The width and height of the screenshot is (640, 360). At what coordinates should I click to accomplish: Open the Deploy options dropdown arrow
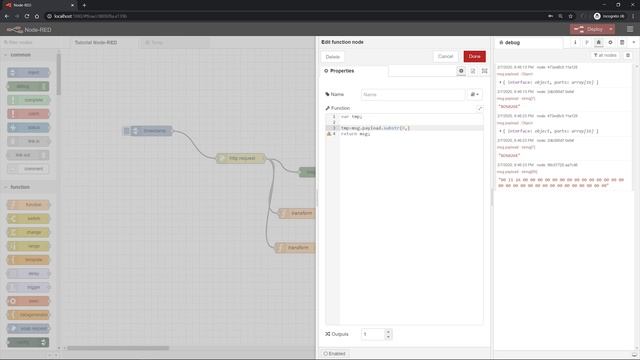(x=611, y=29)
